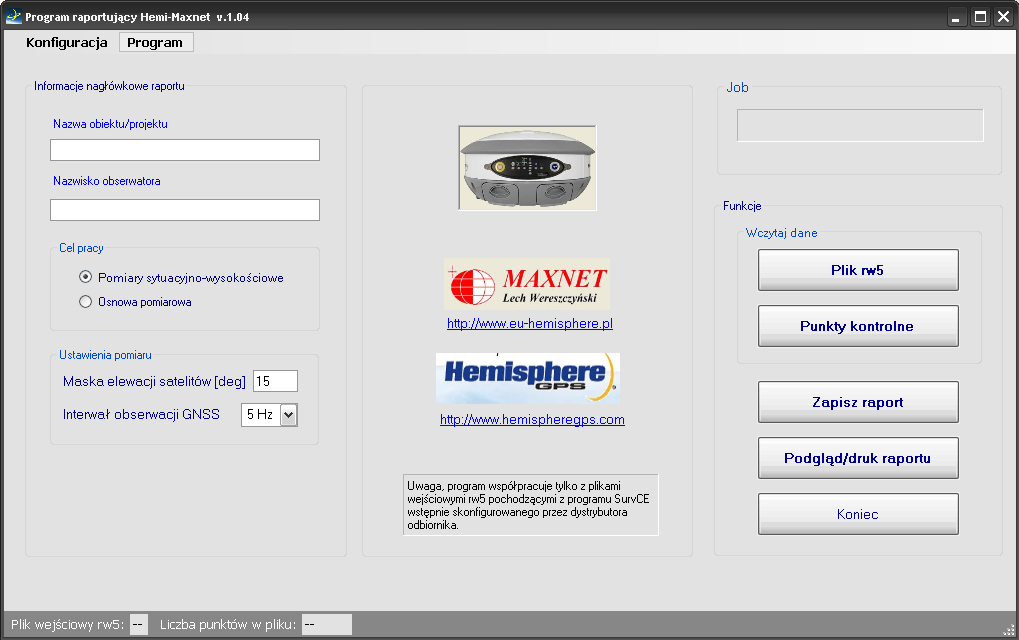This screenshot has height=640, width=1019.
Task: Click the 'Maska elewacji satelitów [deg]' label
Action: [x=154, y=381]
